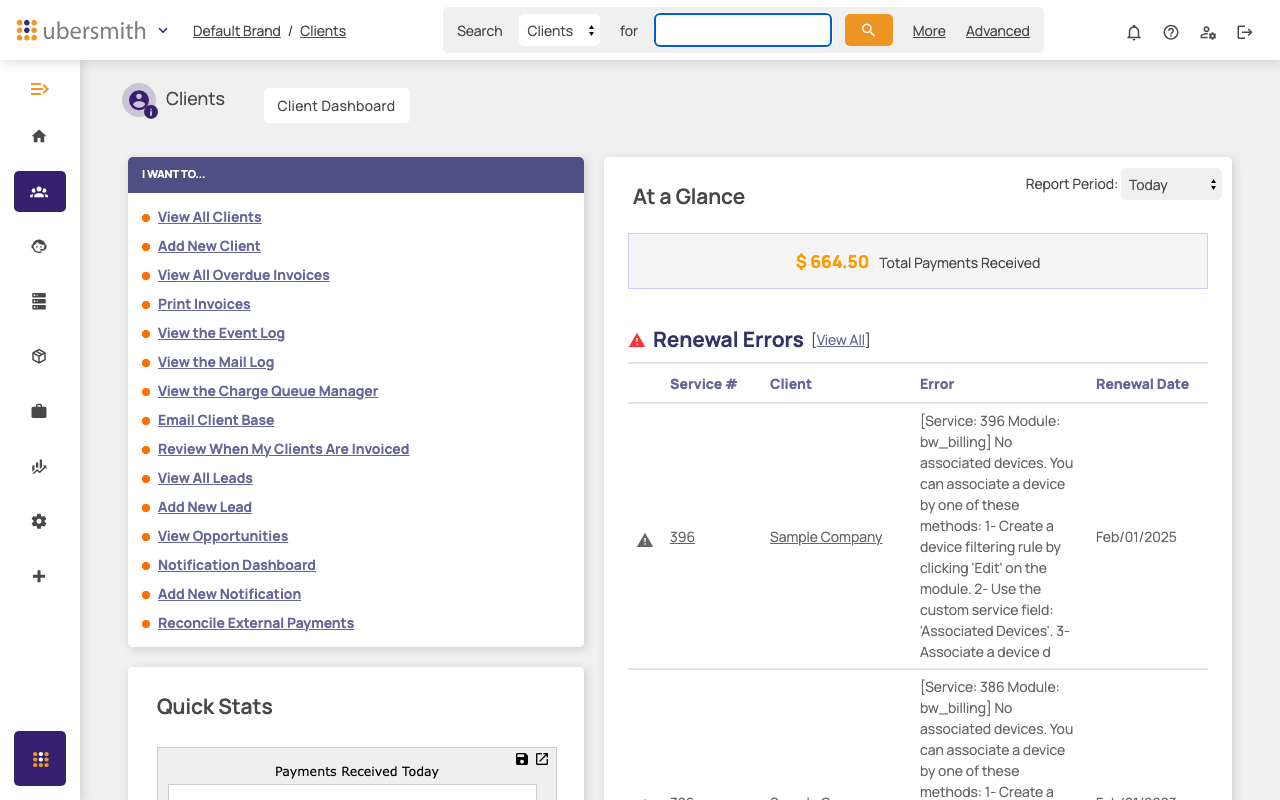This screenshot has width=1280, height=800.
Task: Click the Clients page avatar icon
Action: pos(139,100)
